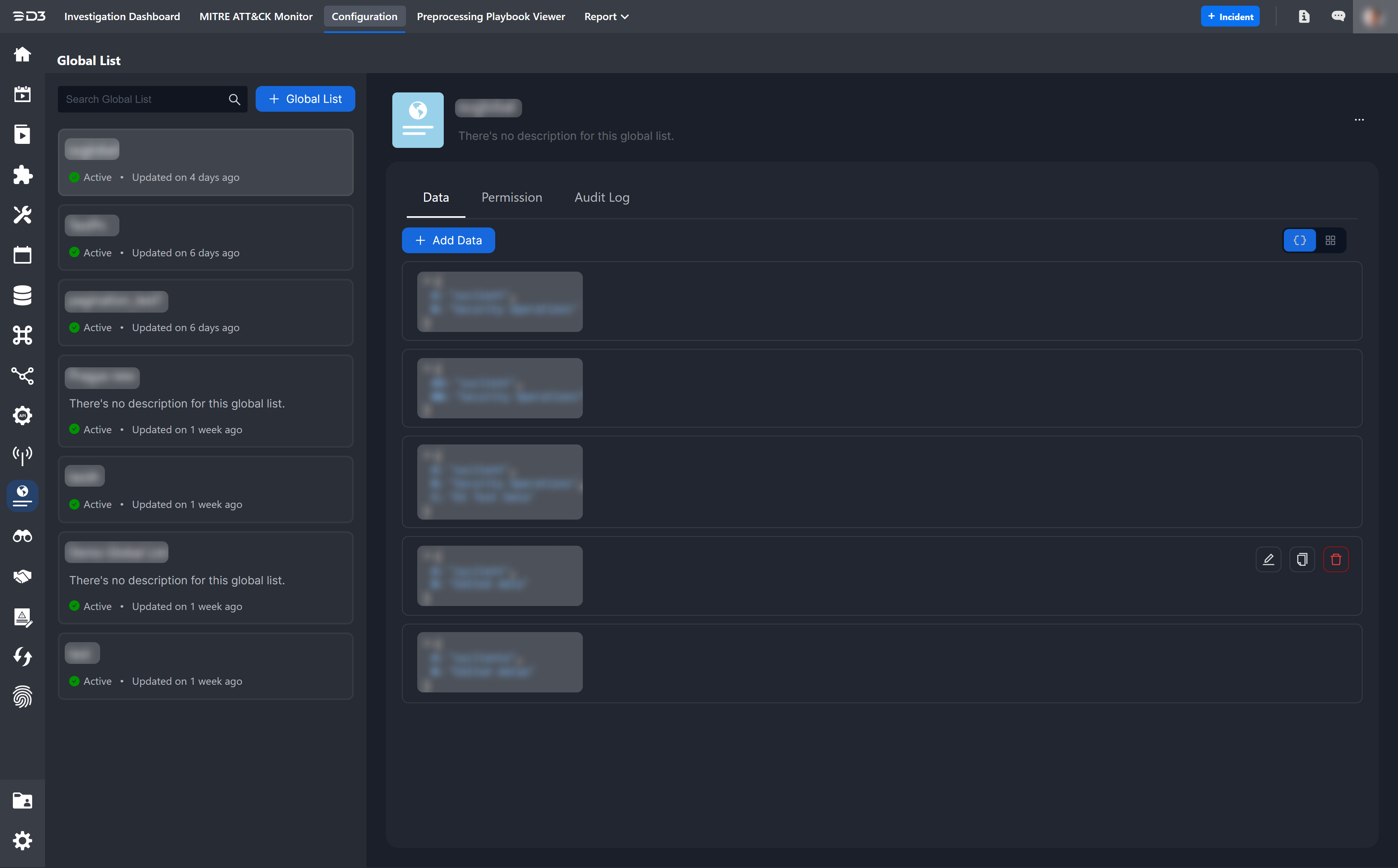Viewport: 1398px width, 868px height.
Task: Switch to grid table view
Action: (x=1330, y=241)
